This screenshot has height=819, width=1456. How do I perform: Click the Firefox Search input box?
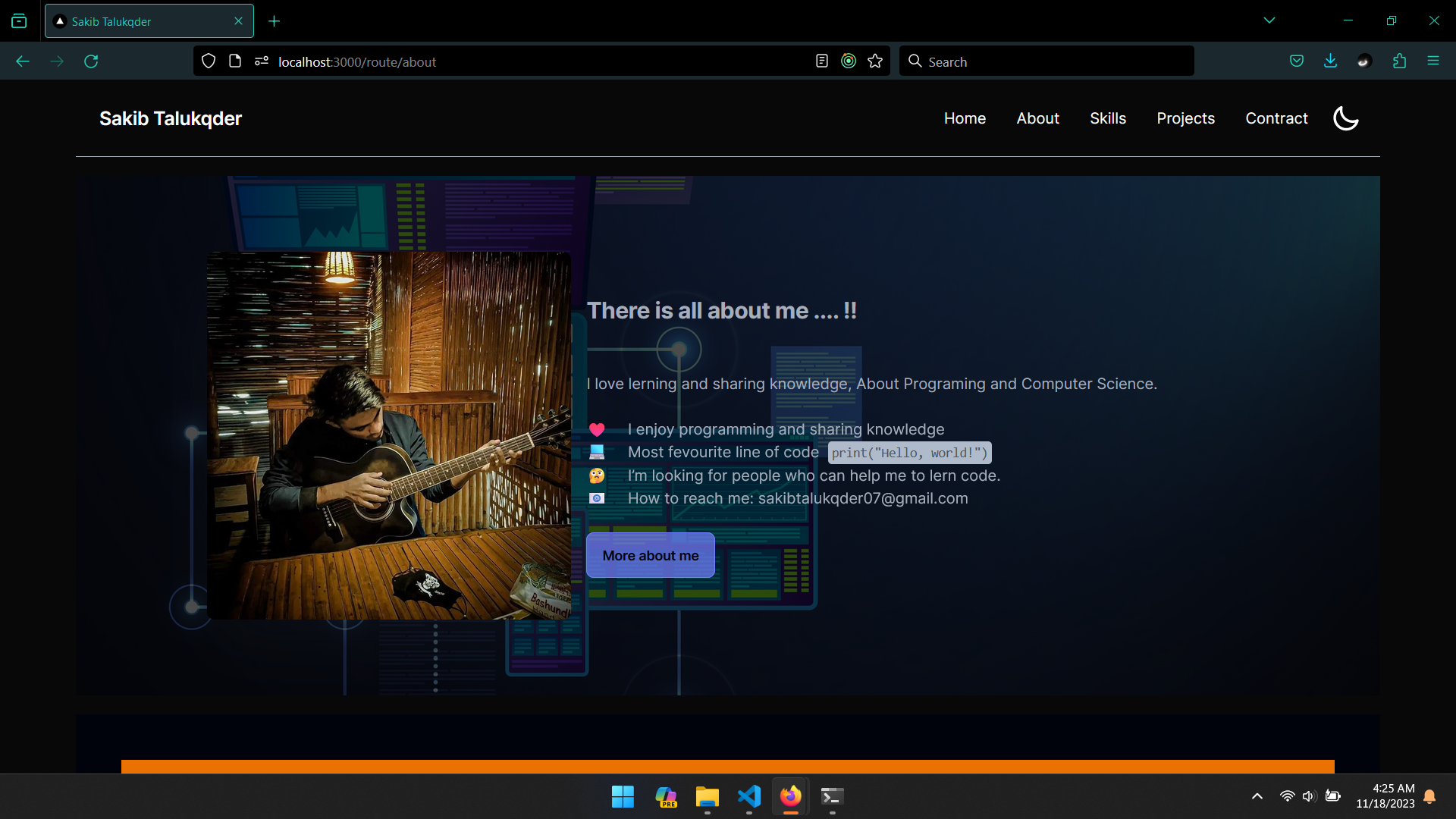point(1054,61)
